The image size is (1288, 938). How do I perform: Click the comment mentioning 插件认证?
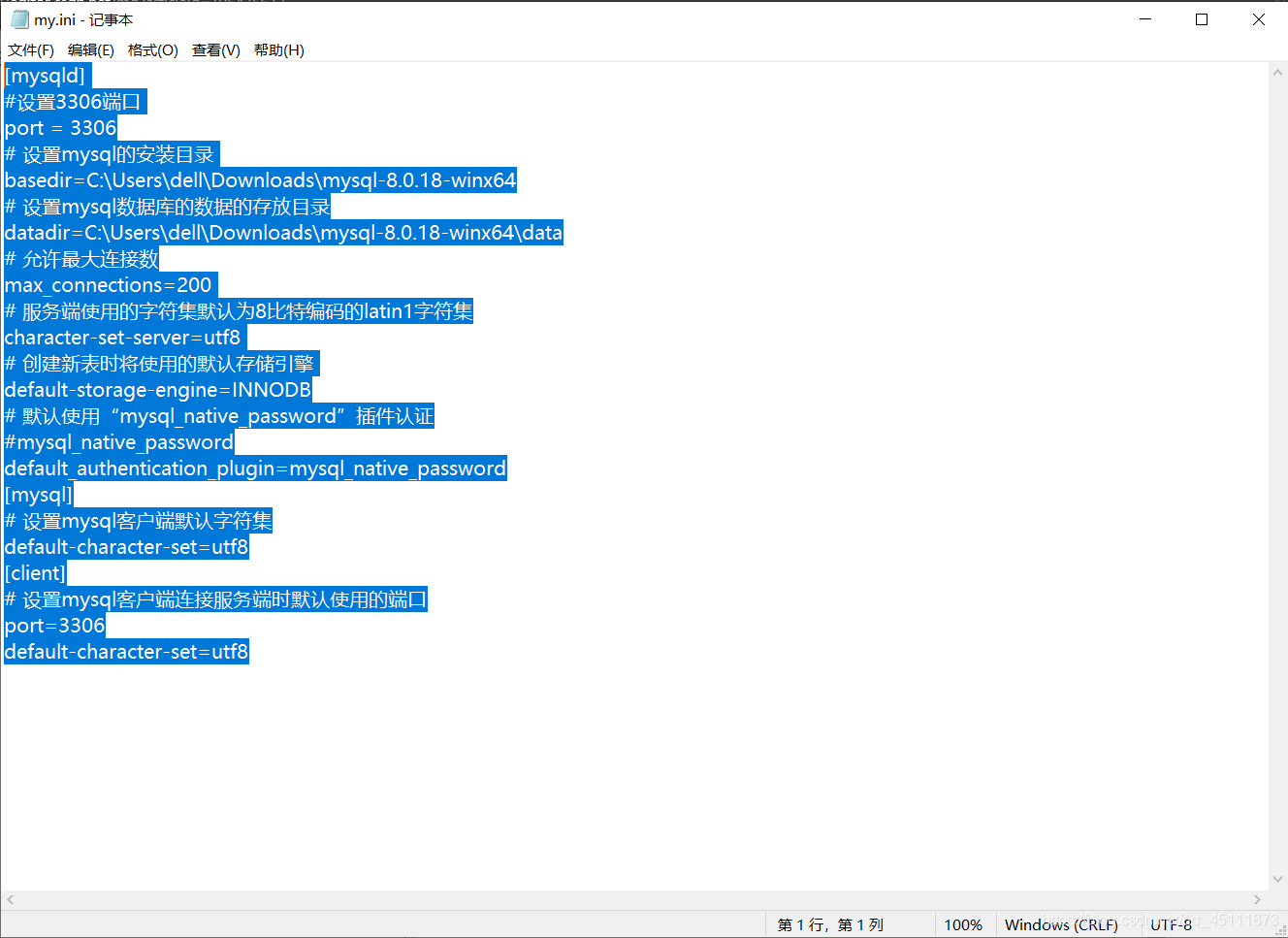tap(219, 416)
